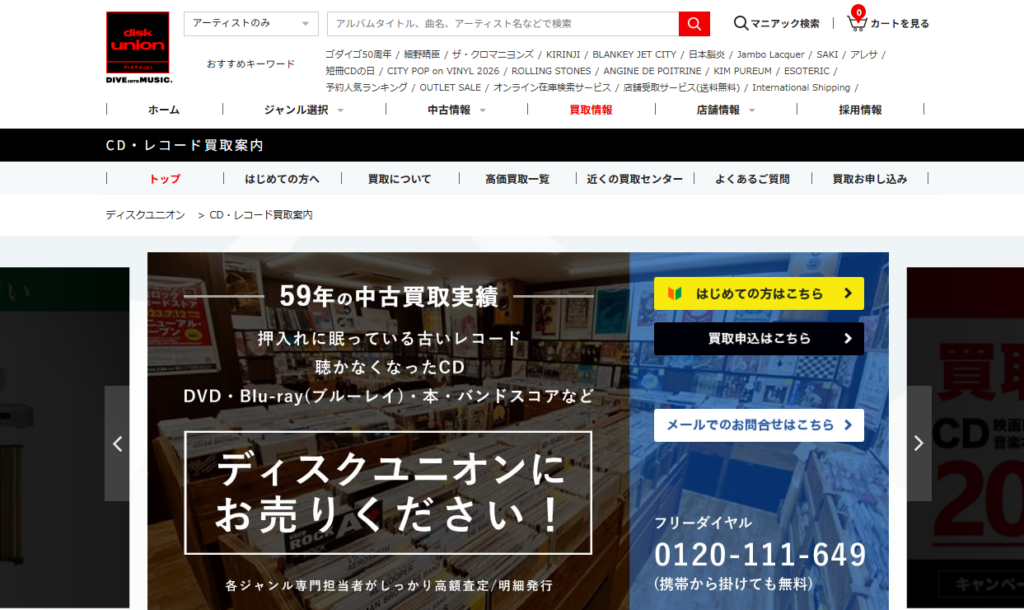Click the yellow はじめての方はこちら button
The width and height of the screenshot is (1024, 610).
(x=759, y=293)
